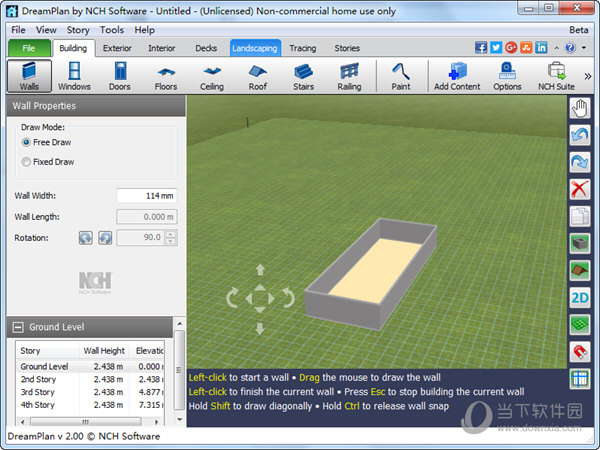Switch to the Interior tab
Image resolution: width=600 pixels, height=450 pixels.
point(161,48)
